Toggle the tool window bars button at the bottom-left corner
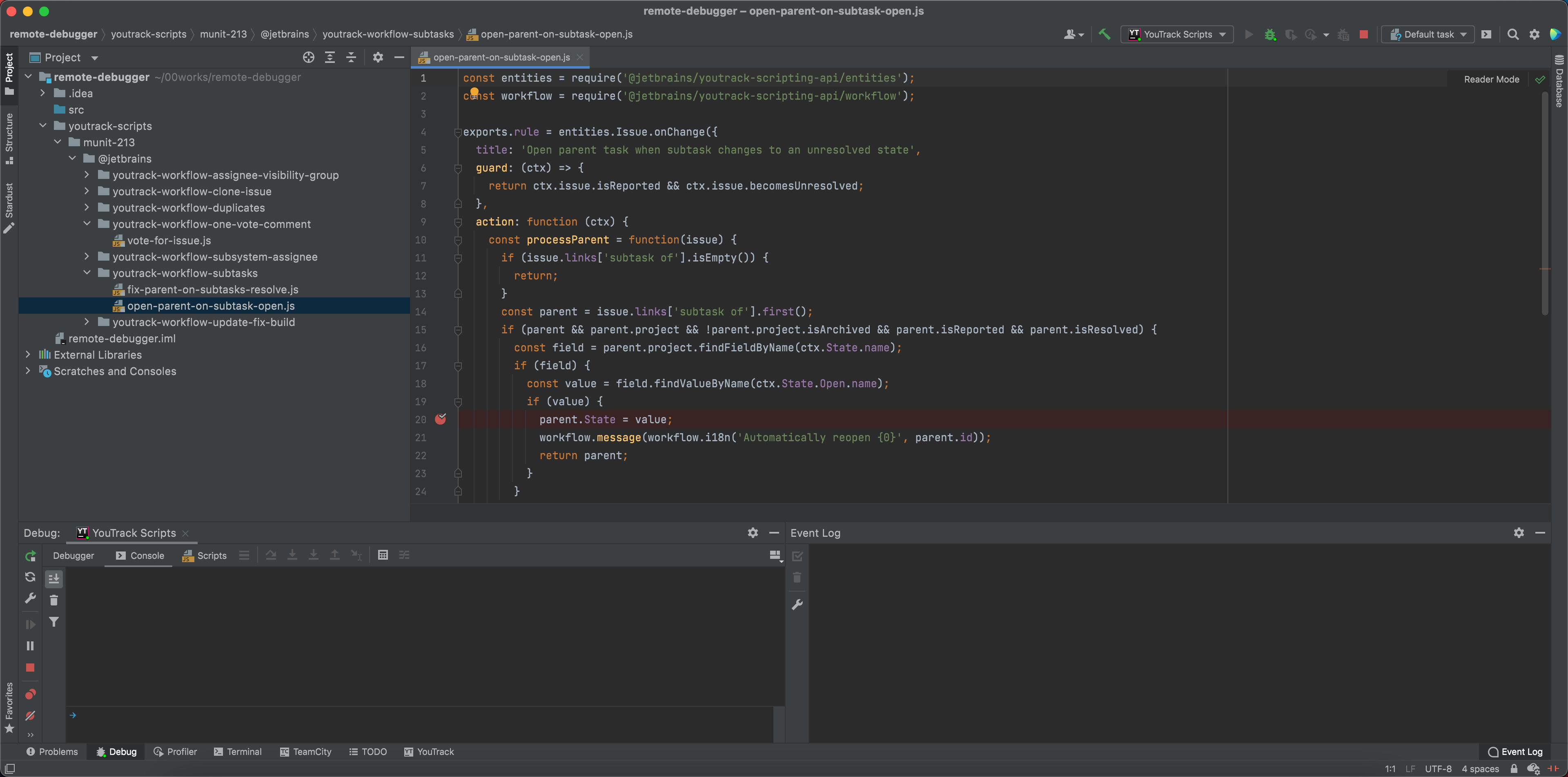1568x777 pixels. (10, 768)
